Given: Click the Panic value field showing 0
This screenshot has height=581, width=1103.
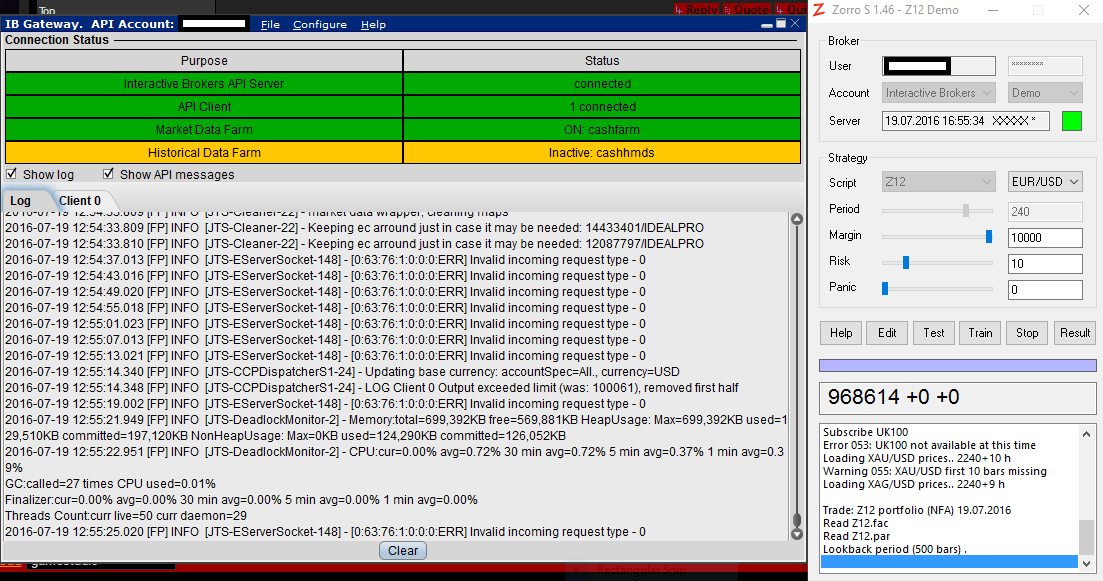Looking at the screenshot, I should tap(1045, 290).
